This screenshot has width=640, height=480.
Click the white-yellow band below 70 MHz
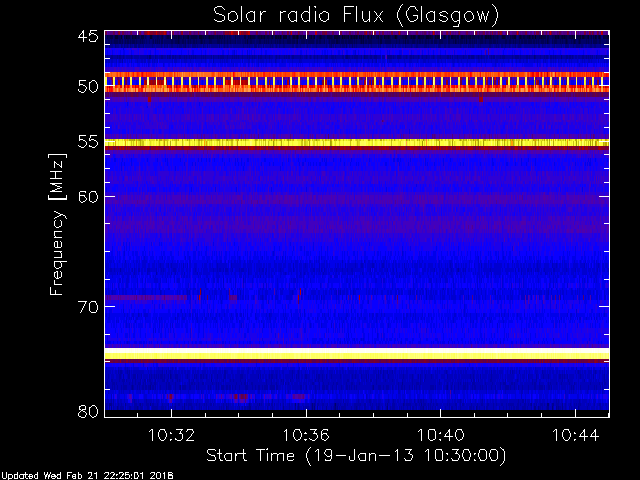357,353
